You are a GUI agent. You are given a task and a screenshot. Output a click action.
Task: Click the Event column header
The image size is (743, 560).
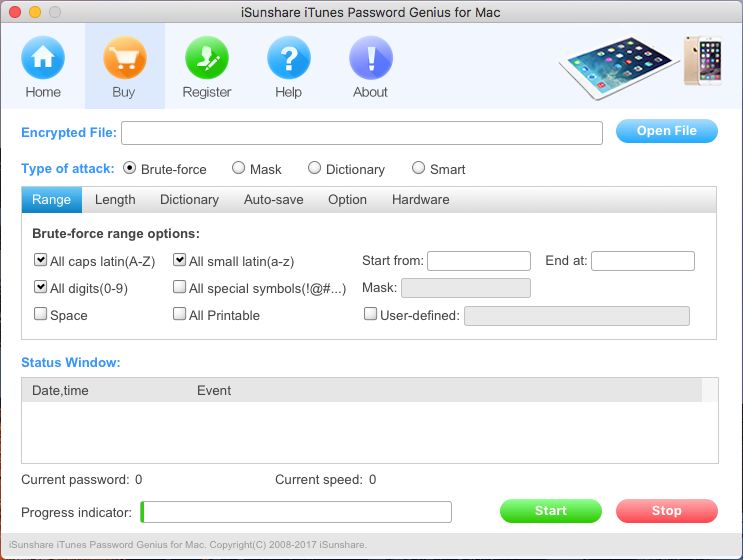click(214, 390)
